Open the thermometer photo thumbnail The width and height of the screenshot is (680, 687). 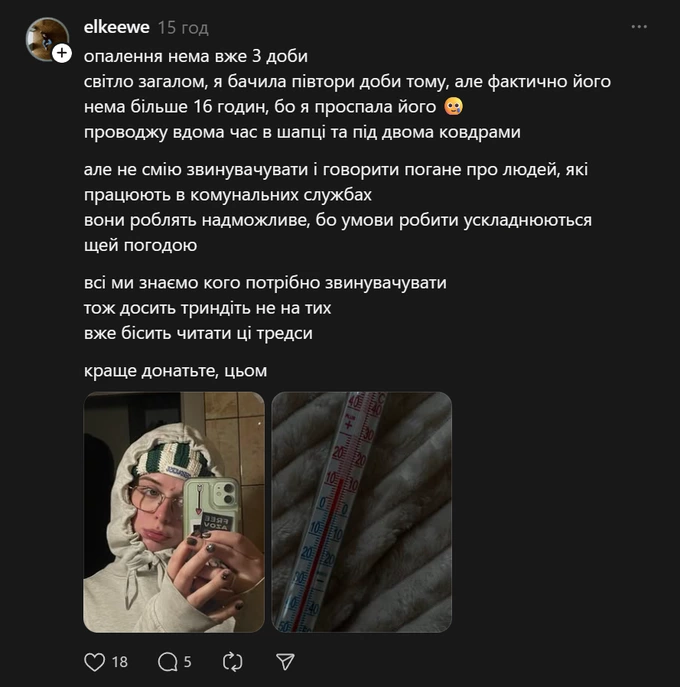[361, 512]
